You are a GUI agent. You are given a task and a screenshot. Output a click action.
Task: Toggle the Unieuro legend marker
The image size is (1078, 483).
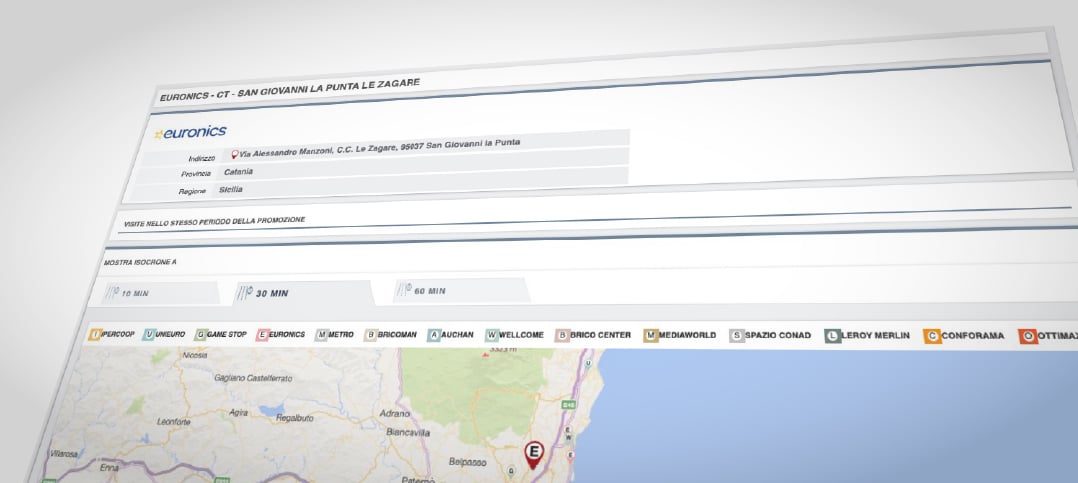pos(148,335)
